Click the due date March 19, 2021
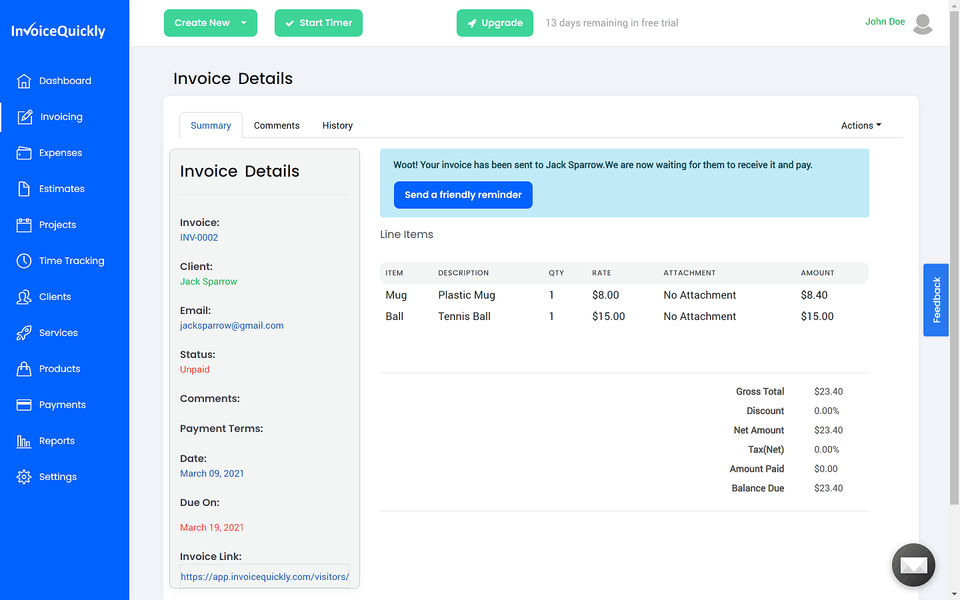This screenshot has height=600, width=960. [x=212, y=527]
